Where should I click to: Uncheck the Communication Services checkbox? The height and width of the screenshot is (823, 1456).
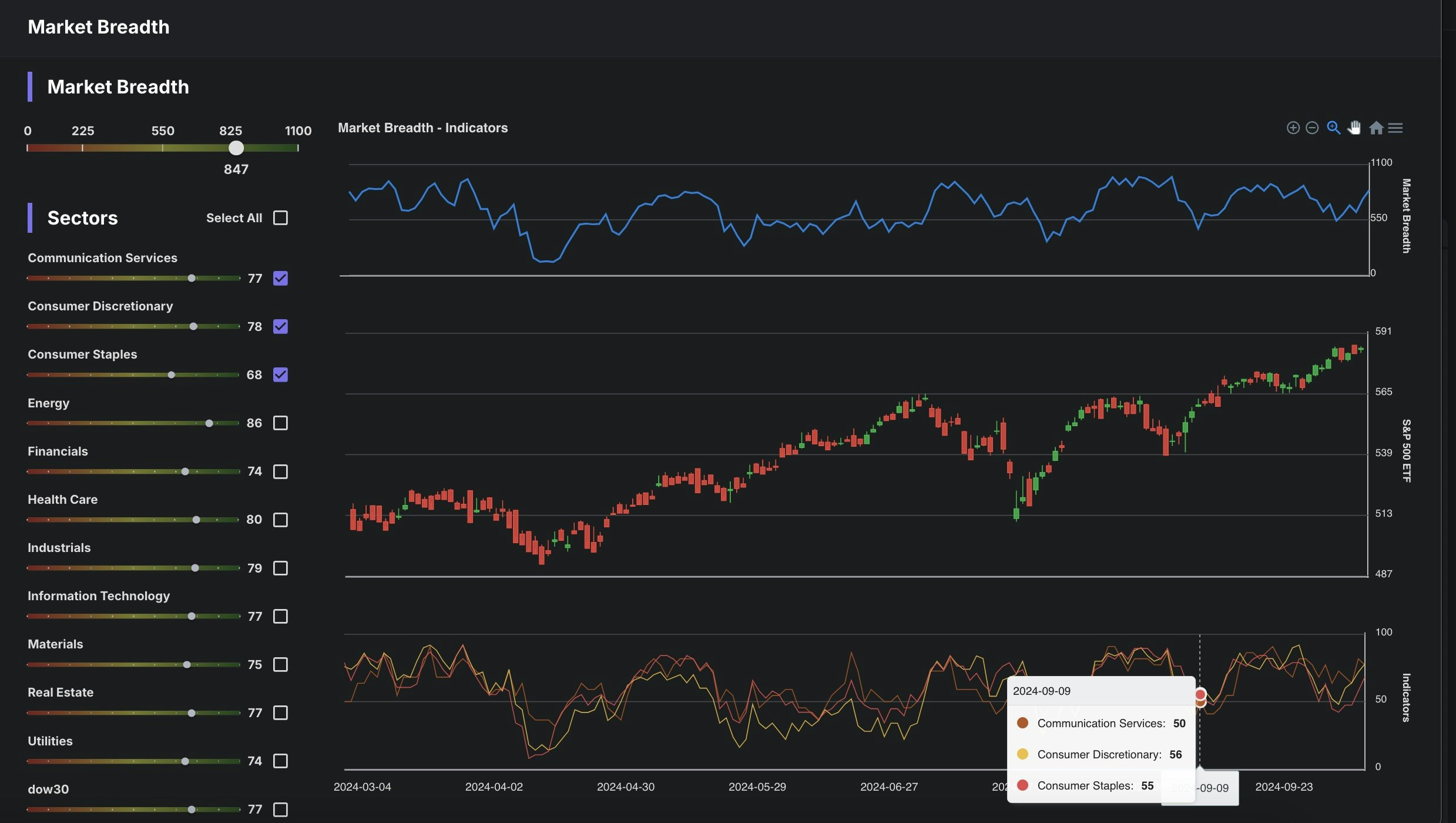click(280, 278)
